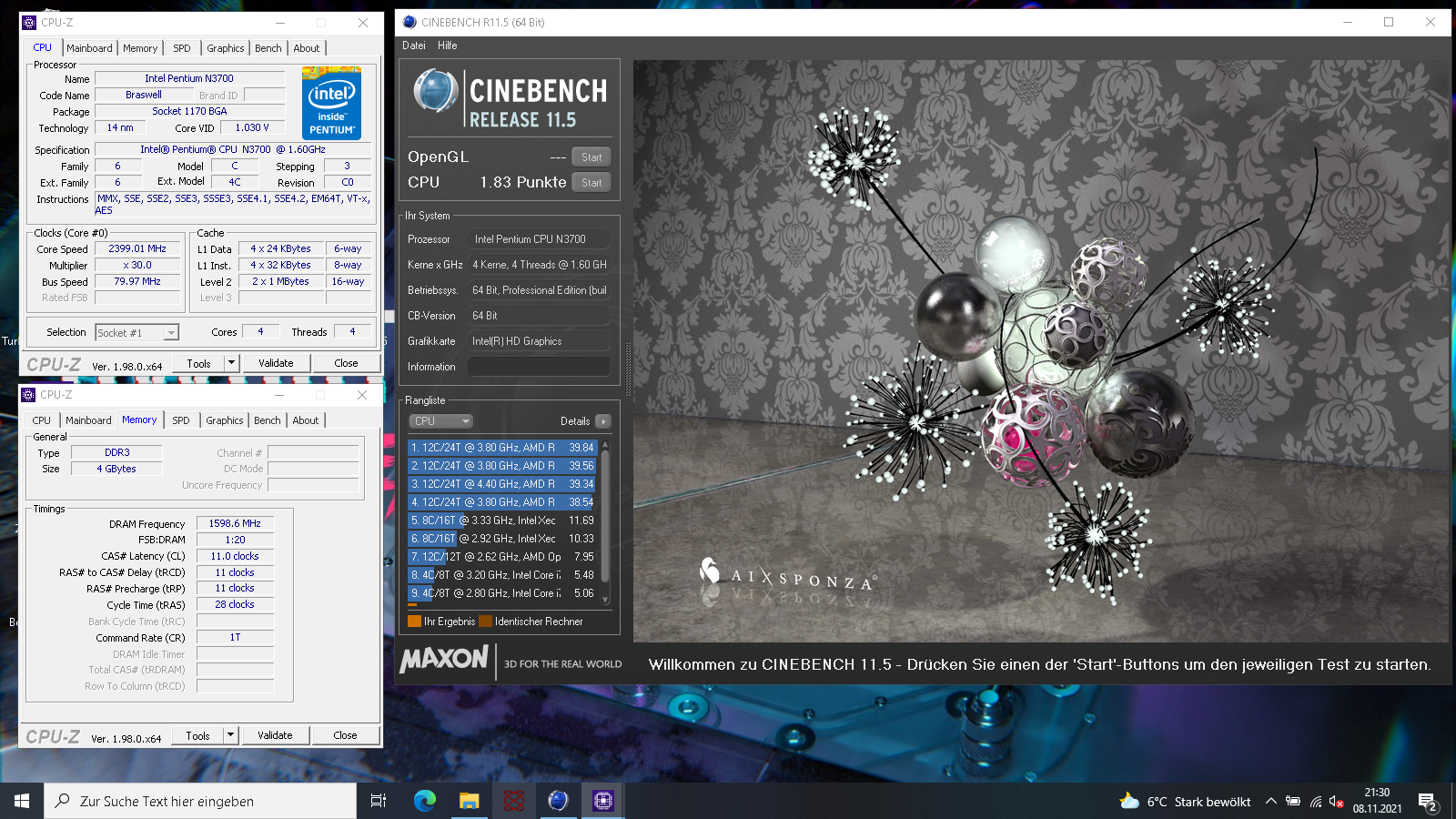Click the Cinebench sphere logo

coord(436,92)
